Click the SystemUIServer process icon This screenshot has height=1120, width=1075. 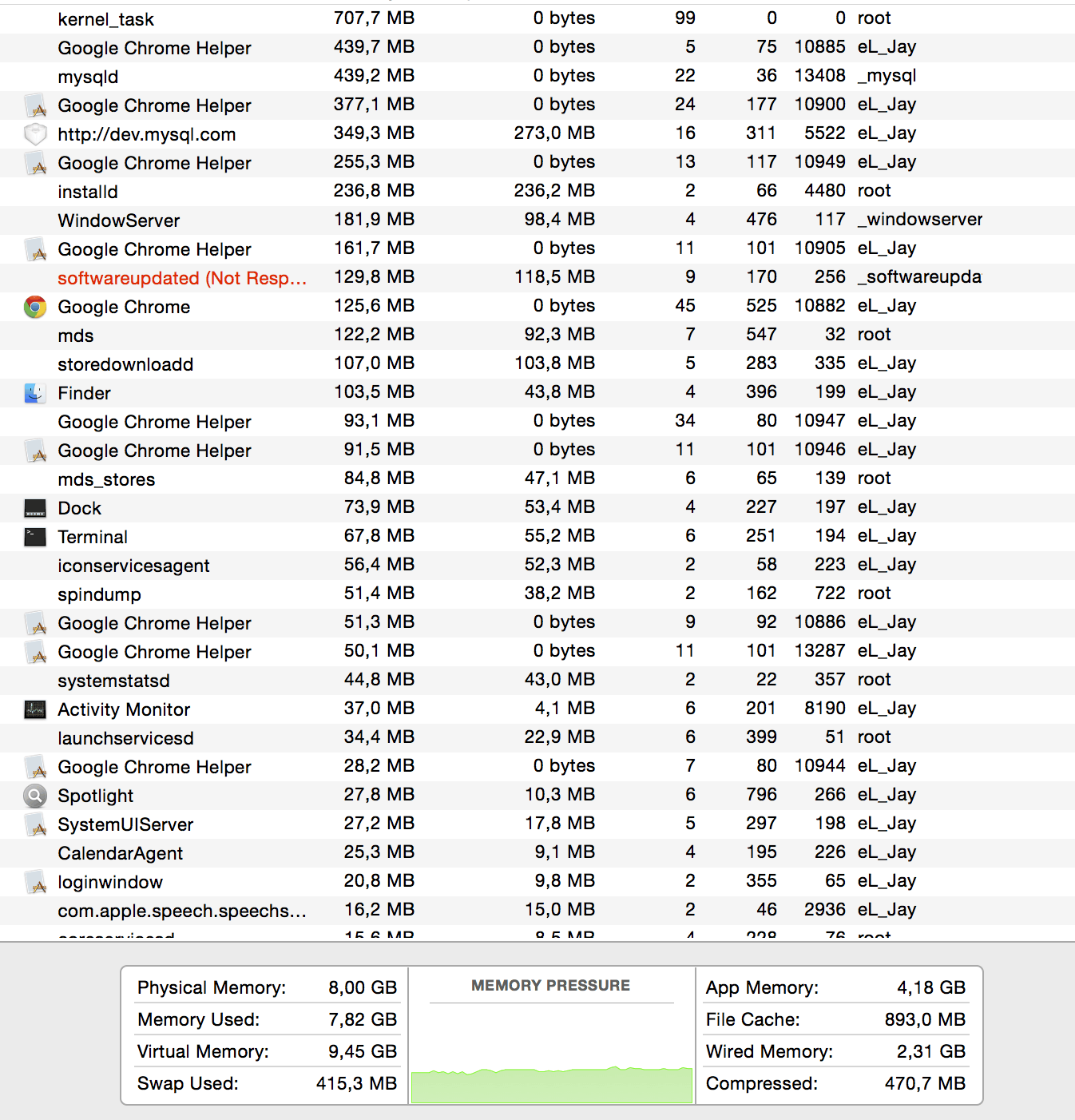[35, 824]
